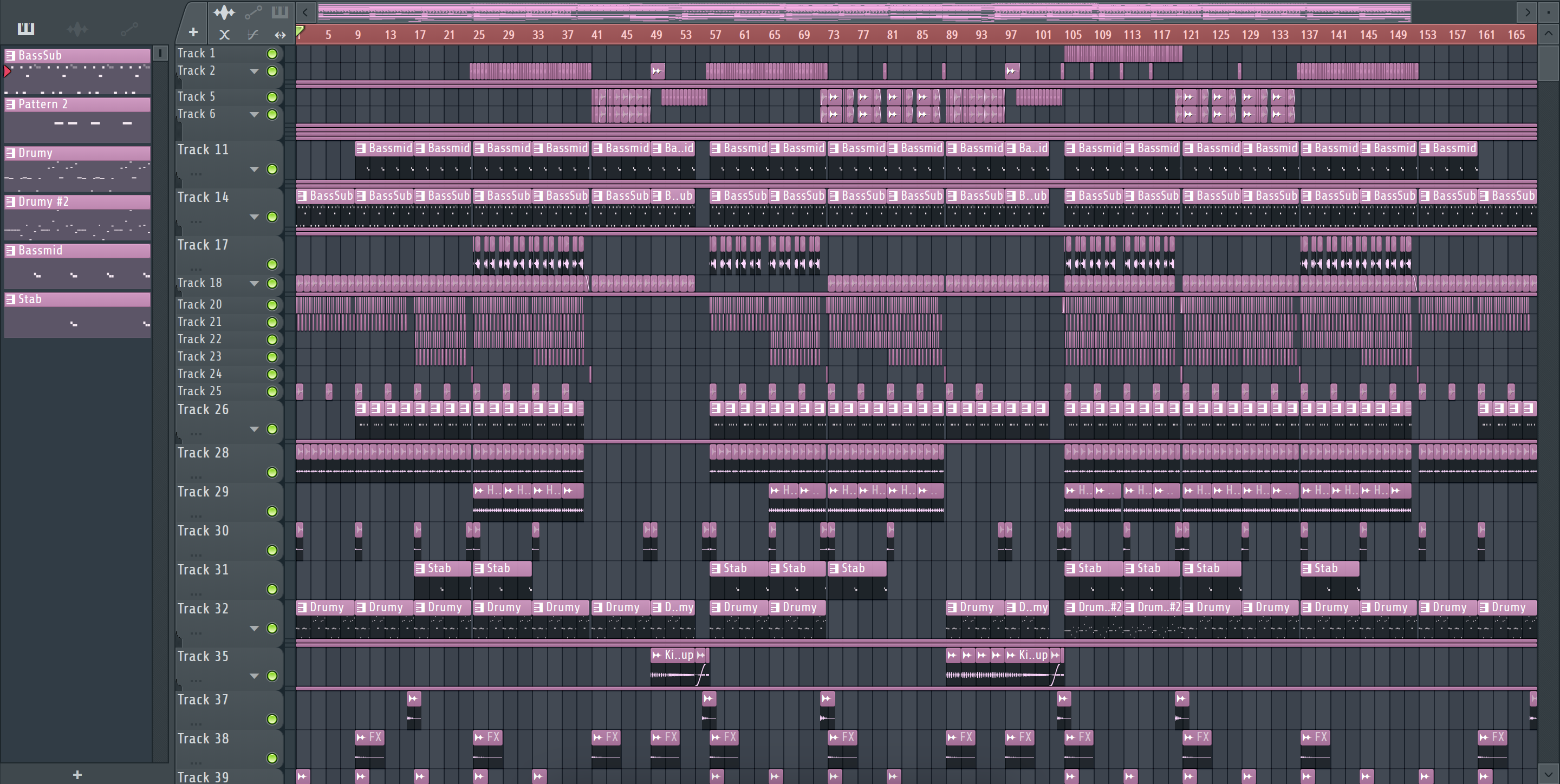The height and width of the screenshot is (784, 1560).
Task: Expand the Track 2 group arrow
Action: pyautogui.click(x=255, y=71)
